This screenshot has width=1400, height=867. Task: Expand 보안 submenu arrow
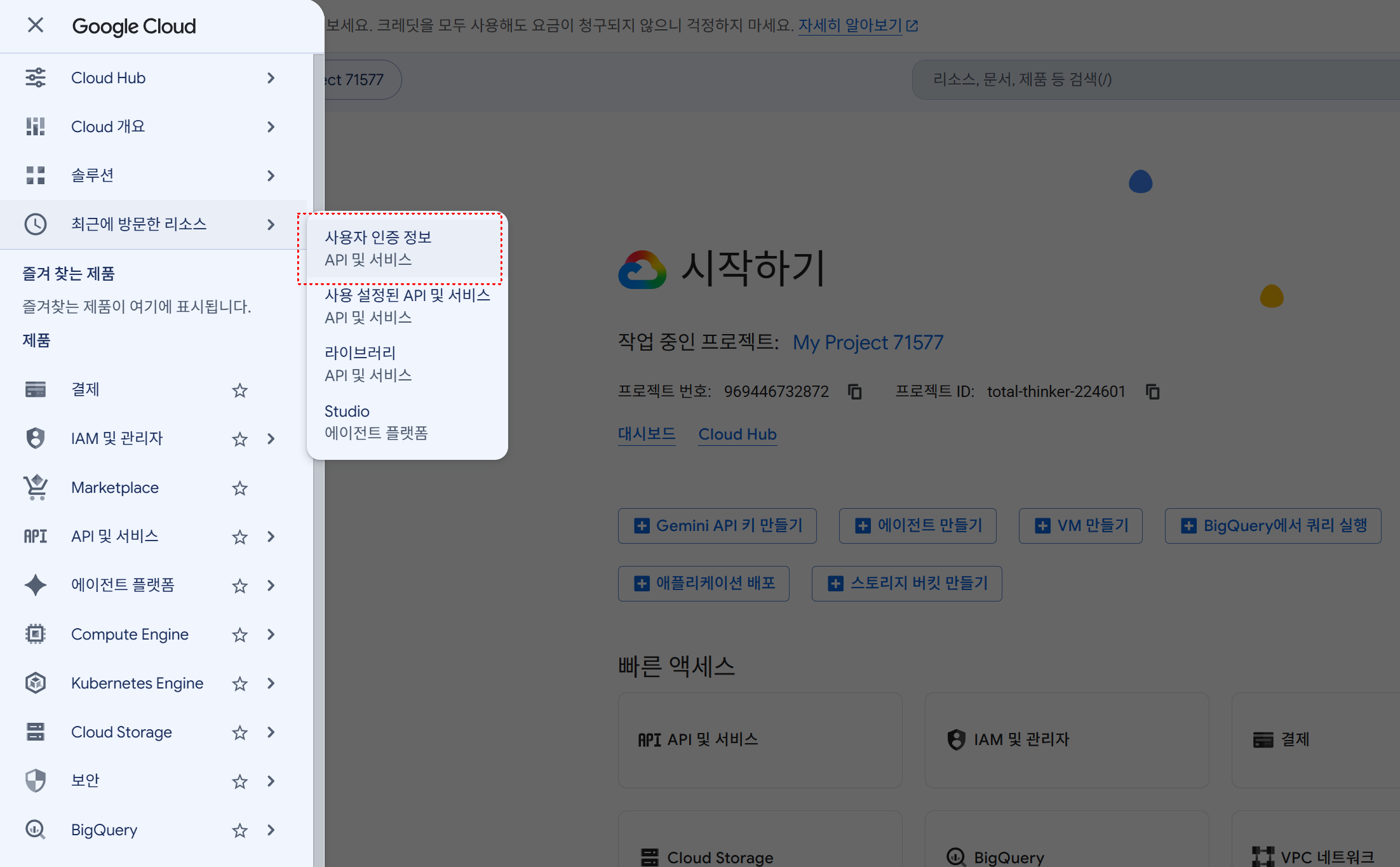click(x=271, y=781)
